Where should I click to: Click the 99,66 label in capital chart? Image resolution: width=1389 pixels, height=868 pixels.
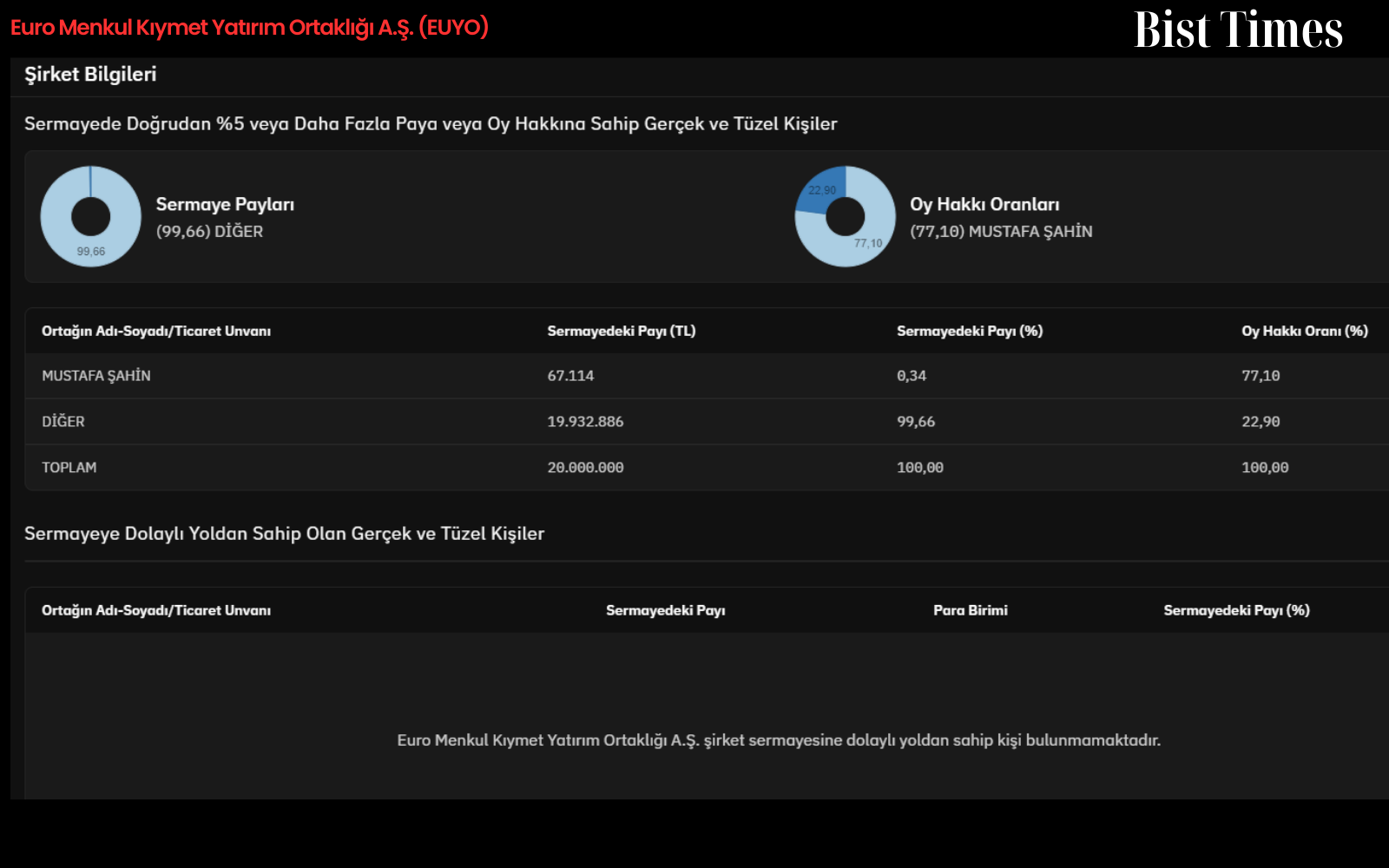click(x=91, y=252)
